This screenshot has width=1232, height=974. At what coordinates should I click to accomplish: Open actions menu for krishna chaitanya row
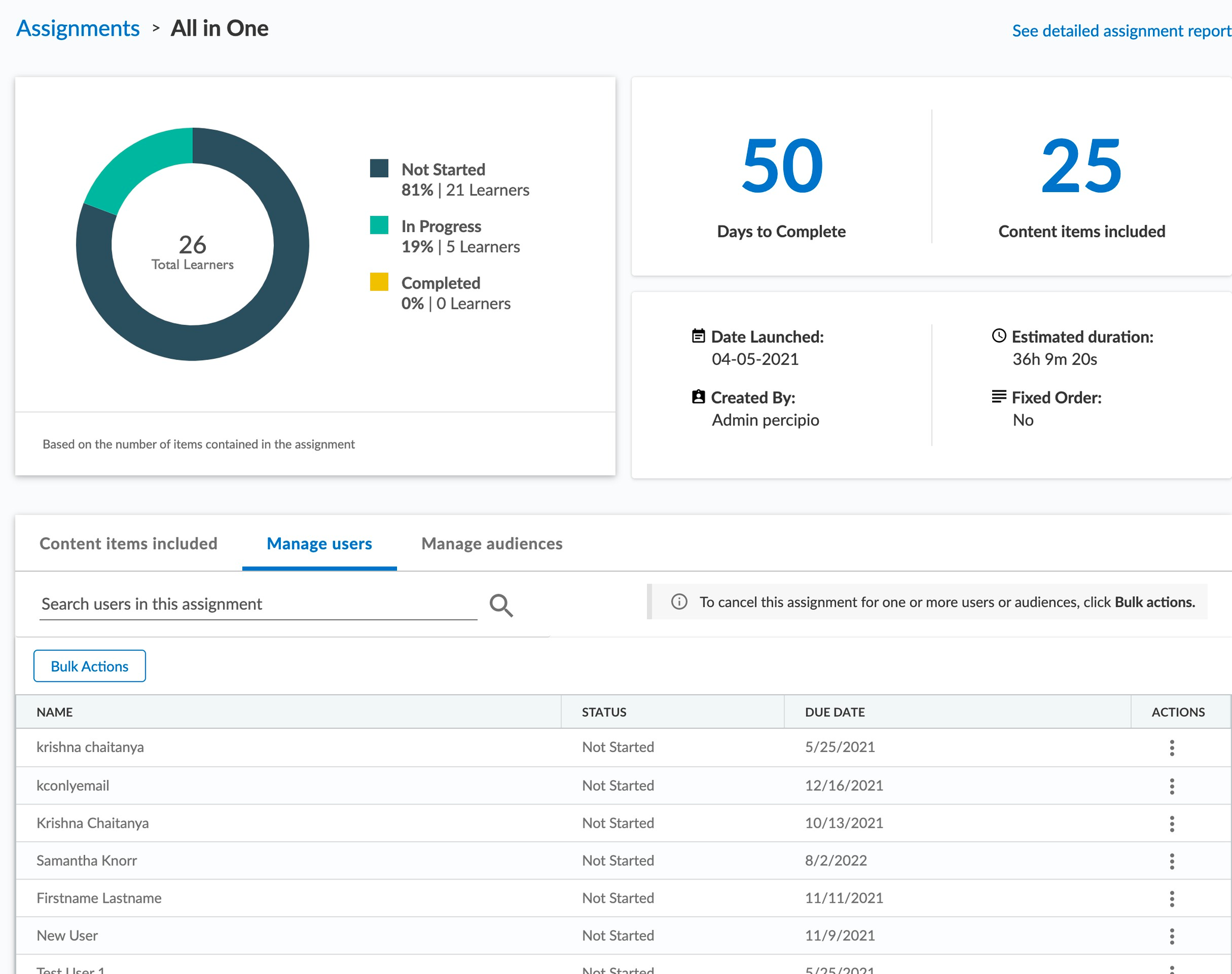(x=1171, y=748)
